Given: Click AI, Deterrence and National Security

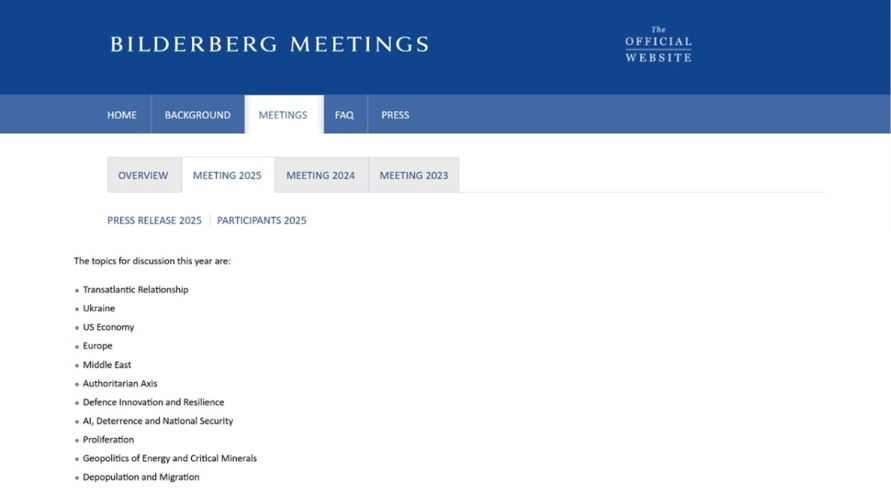Looking at the screenshot, I should tap(158, 421).
